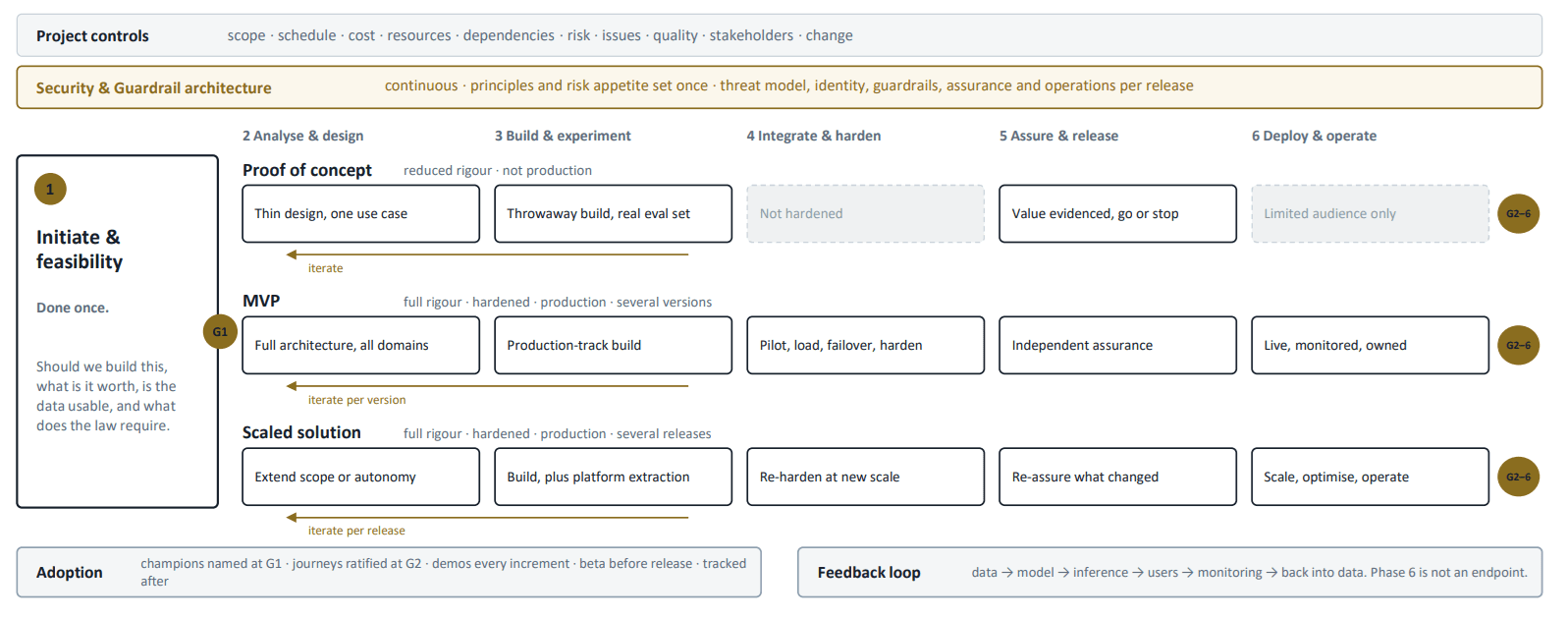
Task: Click the 6 Deploy & operate column header
Action: (x=1314, y=136)
